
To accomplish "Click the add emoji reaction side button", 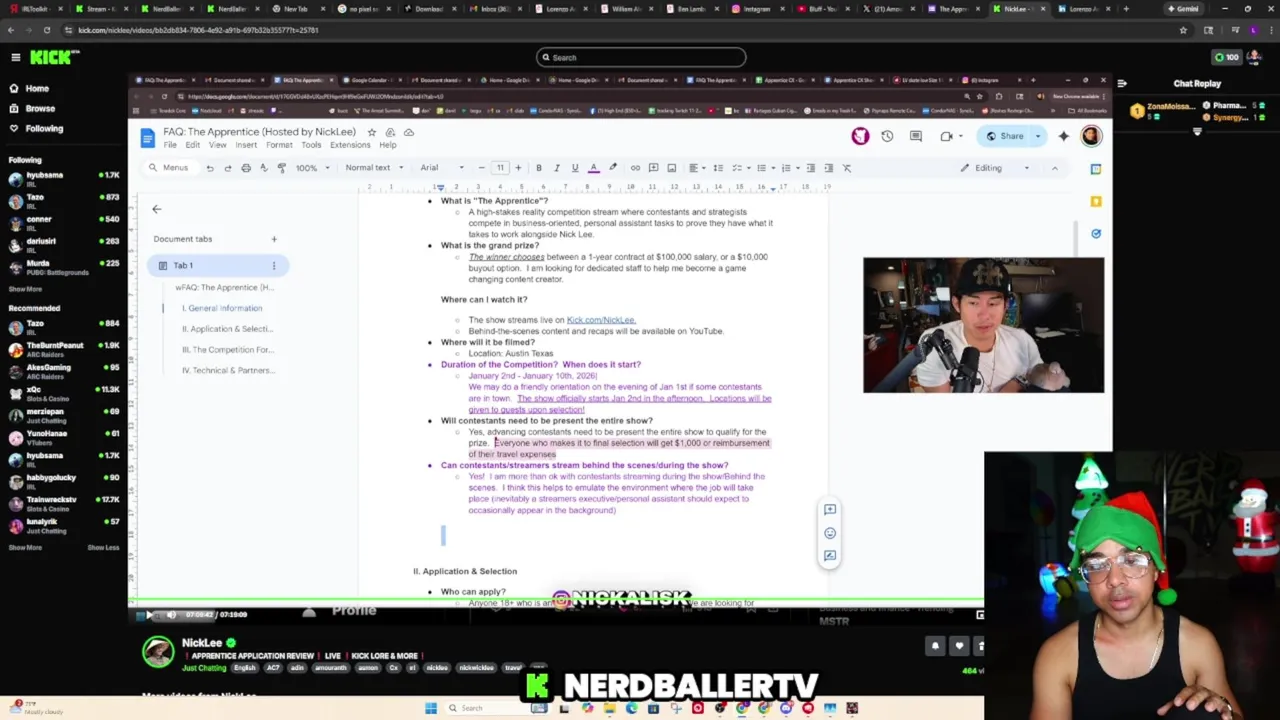I will pos(830,533).
